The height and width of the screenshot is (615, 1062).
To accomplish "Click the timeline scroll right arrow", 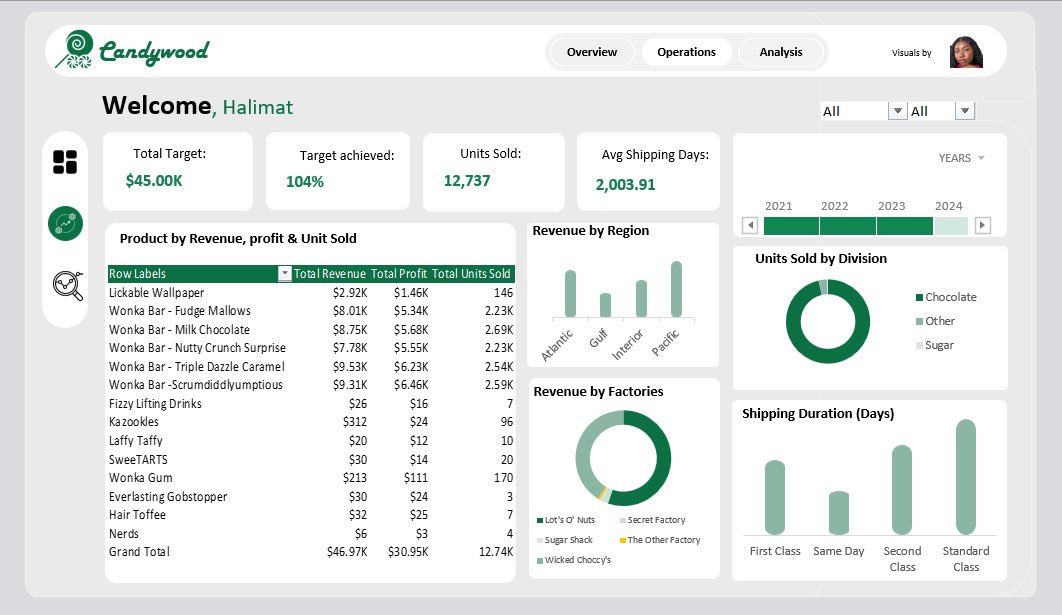I will click(983, 226).
